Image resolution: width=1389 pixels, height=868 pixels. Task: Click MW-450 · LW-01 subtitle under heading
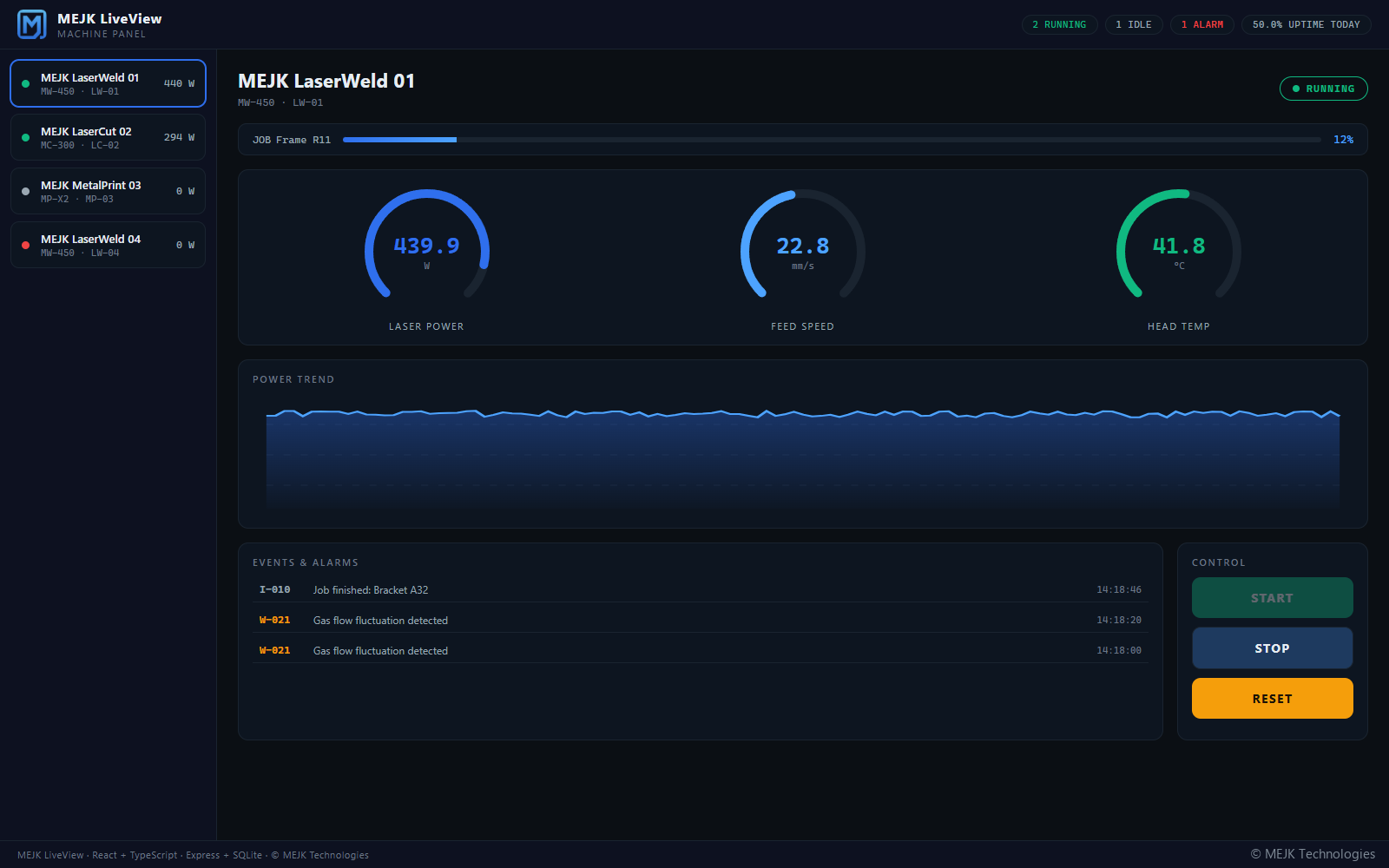click(x=280, y=102)
